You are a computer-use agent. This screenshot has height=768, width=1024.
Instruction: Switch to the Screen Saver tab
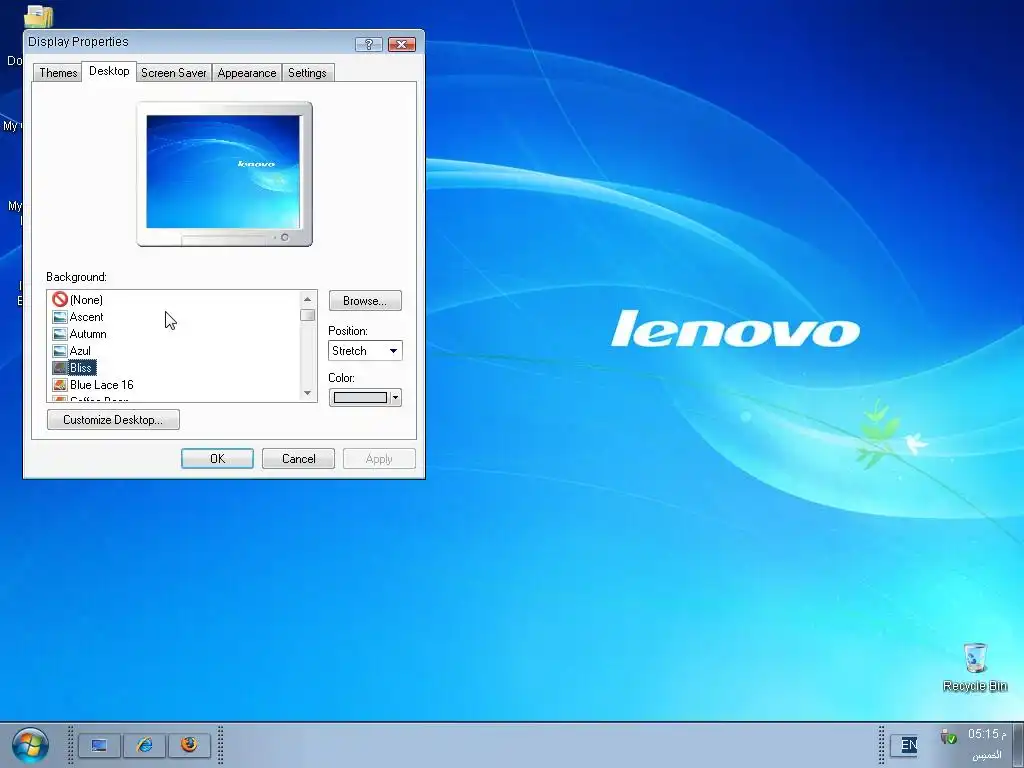[x=174, y=72]
